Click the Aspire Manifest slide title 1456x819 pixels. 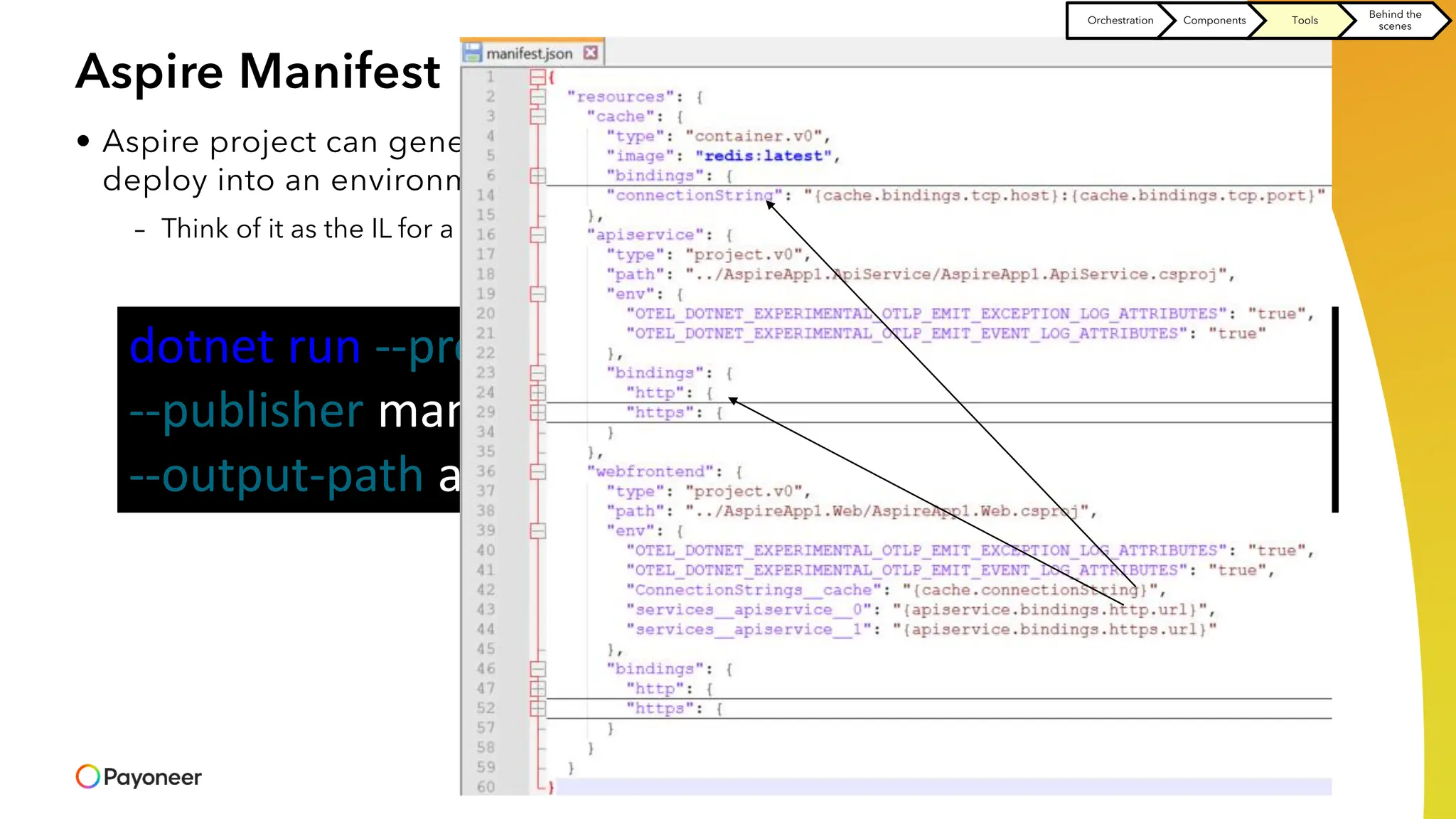(x=258, y=71)
